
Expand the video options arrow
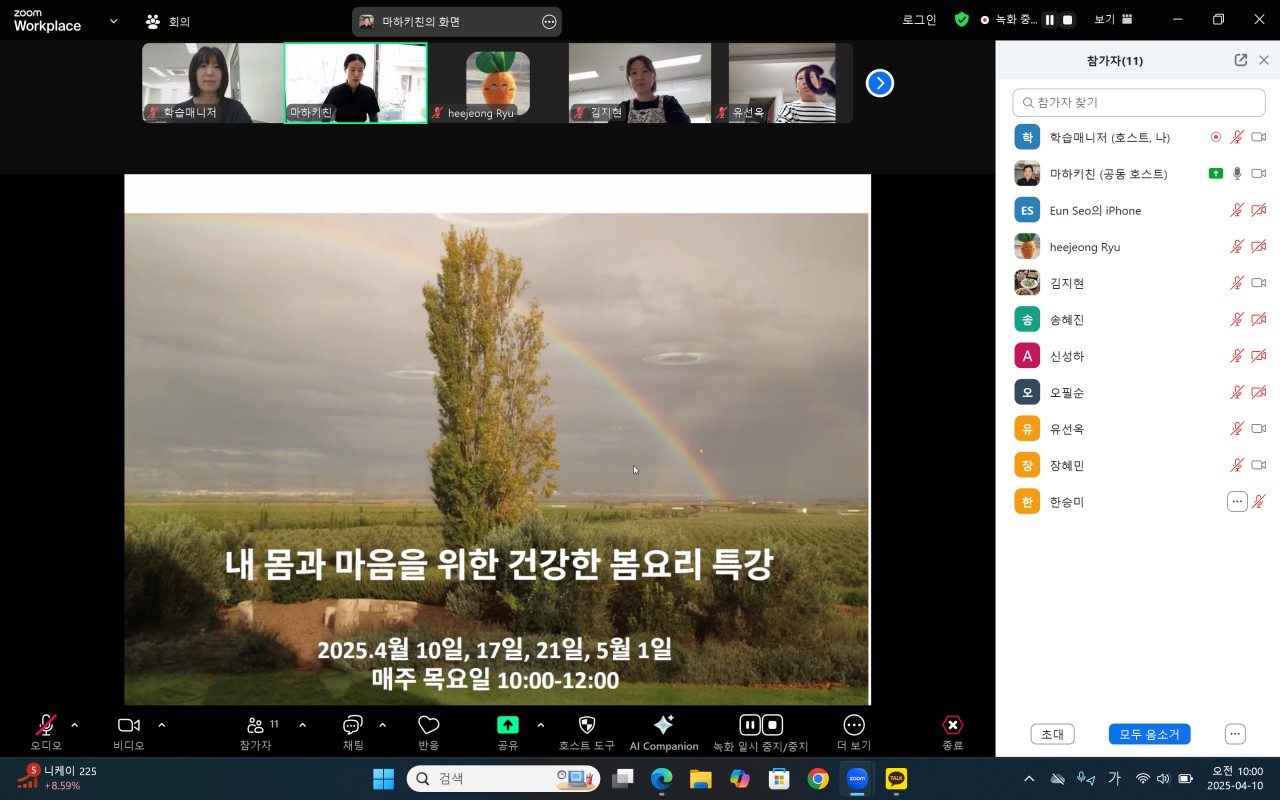click(x=162, y=725)
